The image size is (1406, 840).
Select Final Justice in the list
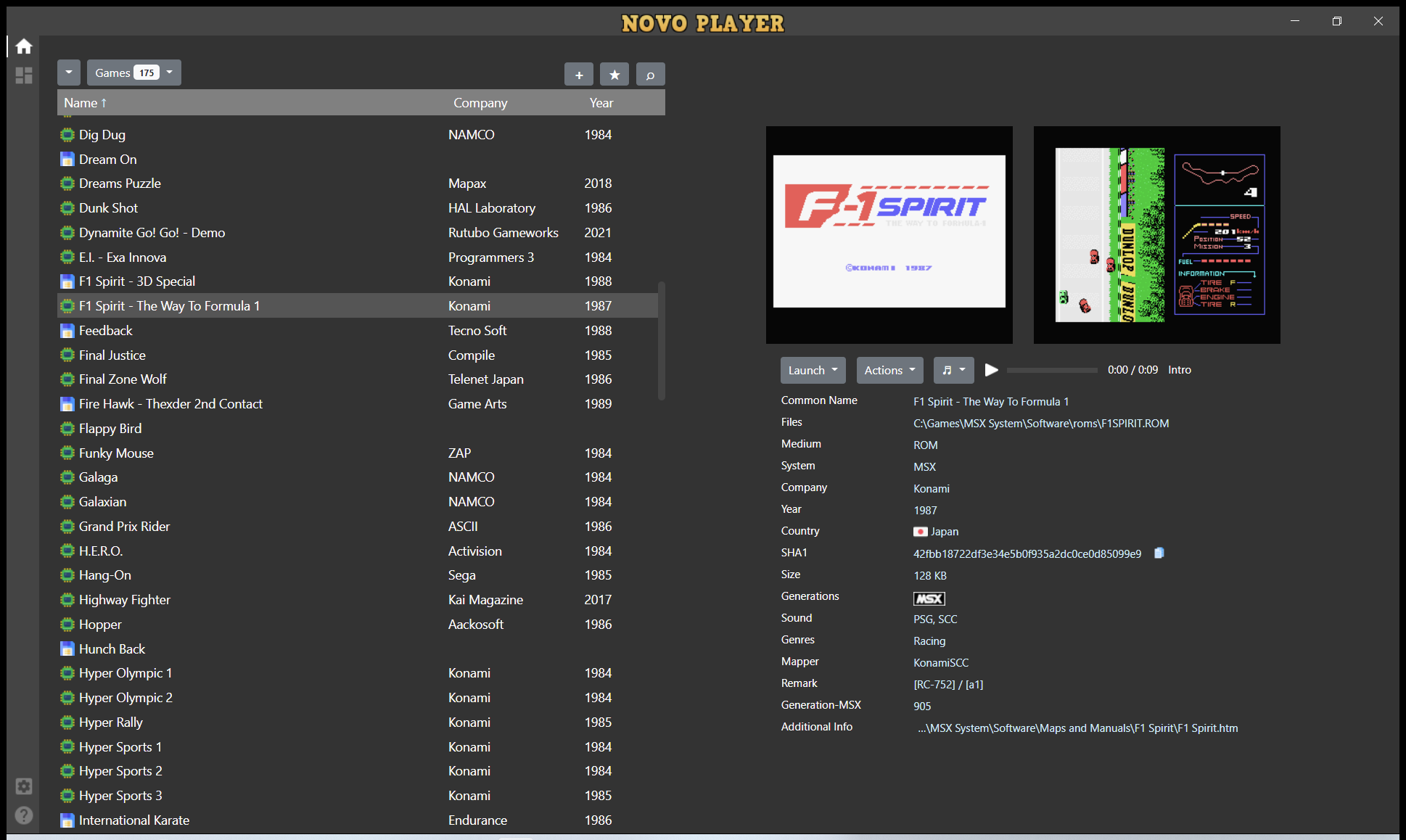(358, 355)
